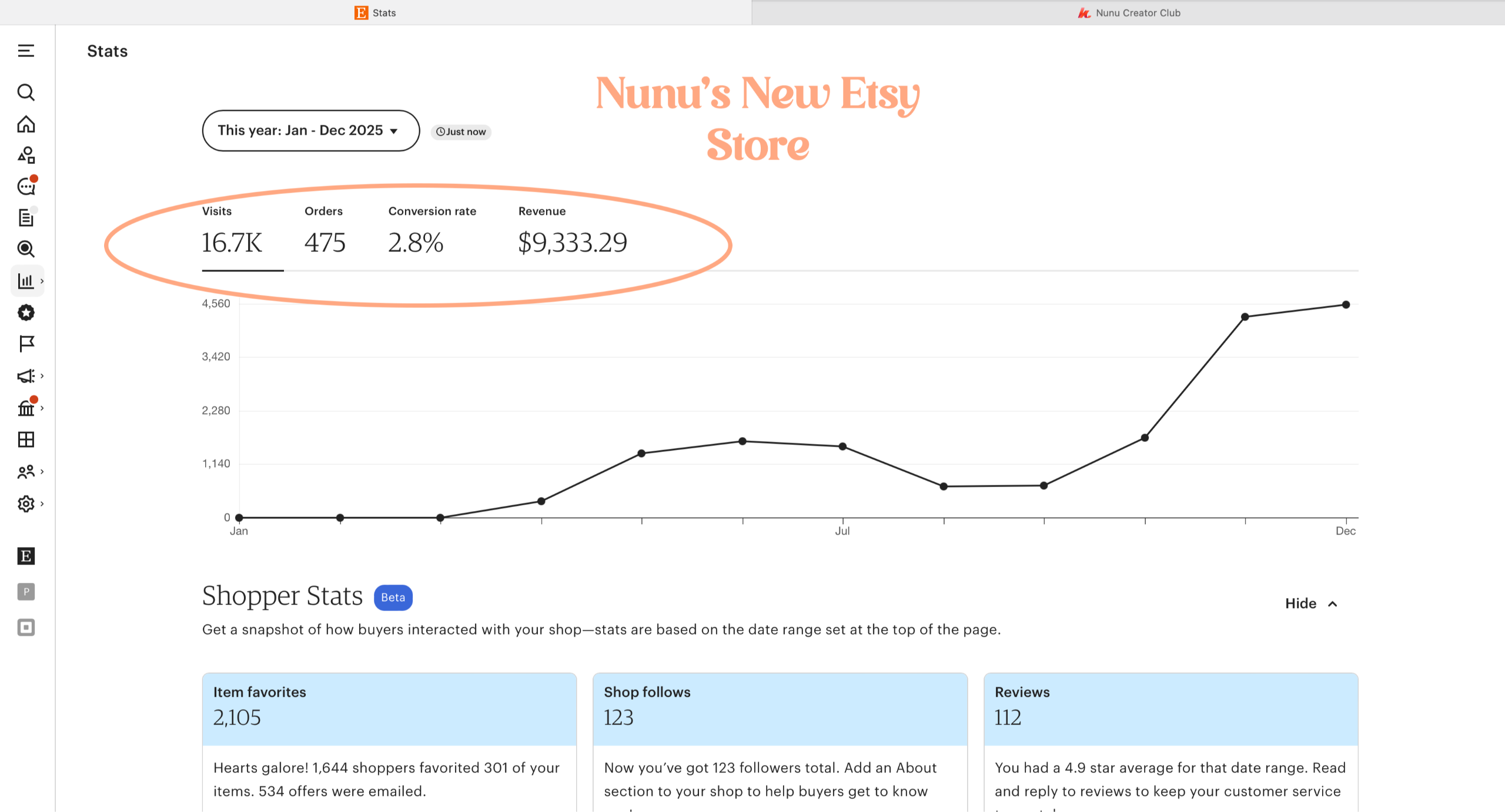1505x812 pixels.
Task: Open Messages icon with red badge
Action: [26, 187]
